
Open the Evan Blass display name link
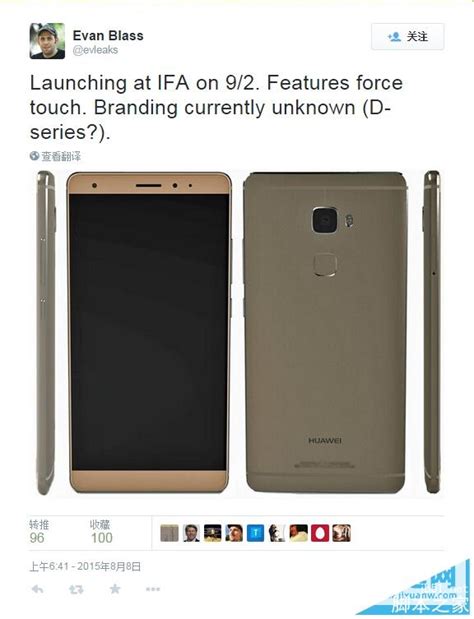coord(108,36)
